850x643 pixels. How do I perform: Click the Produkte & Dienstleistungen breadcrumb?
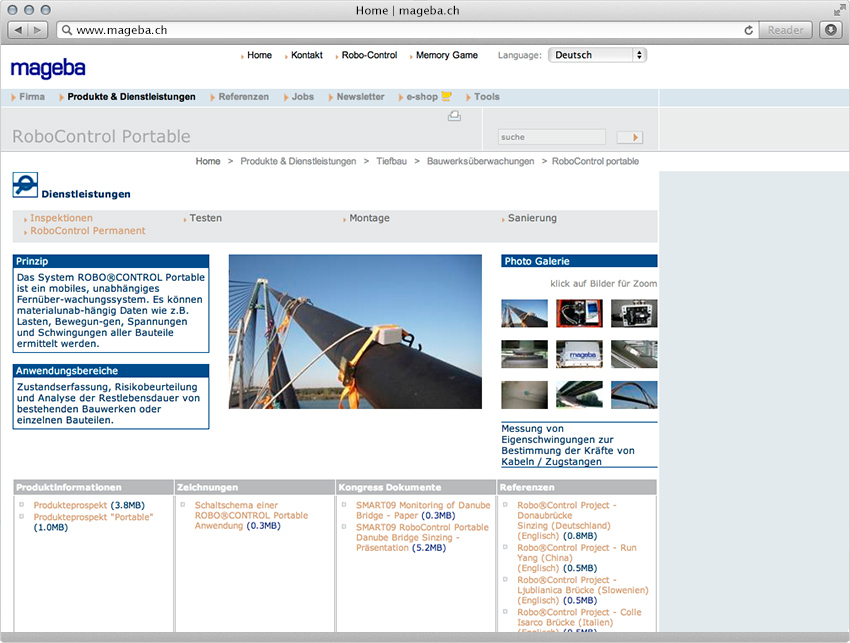click(x=298, y=162)
